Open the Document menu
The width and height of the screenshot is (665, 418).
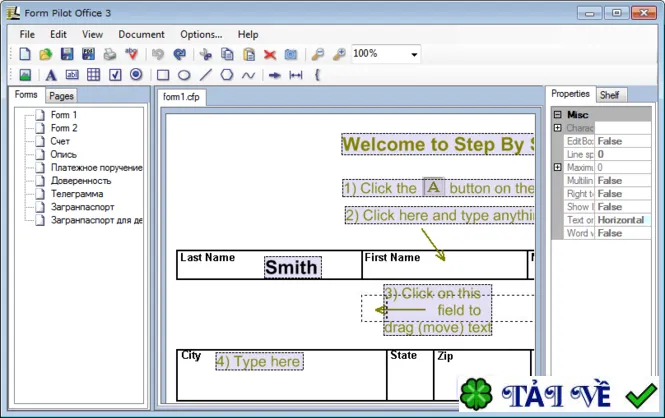141,34
